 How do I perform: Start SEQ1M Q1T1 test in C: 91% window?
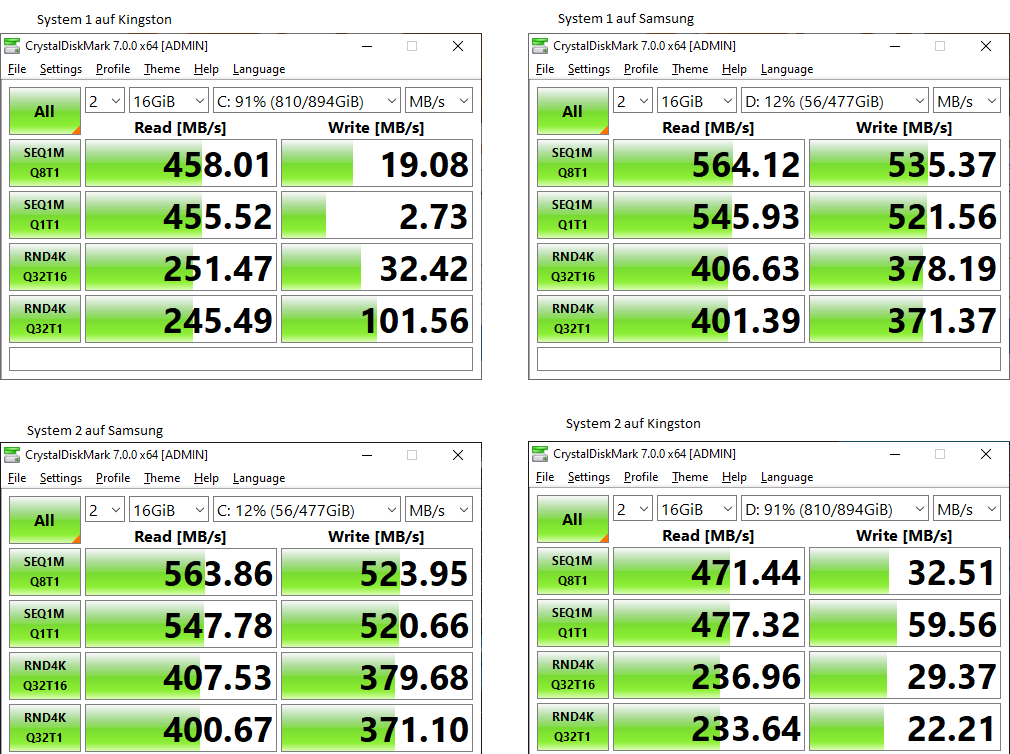(44, 215)
